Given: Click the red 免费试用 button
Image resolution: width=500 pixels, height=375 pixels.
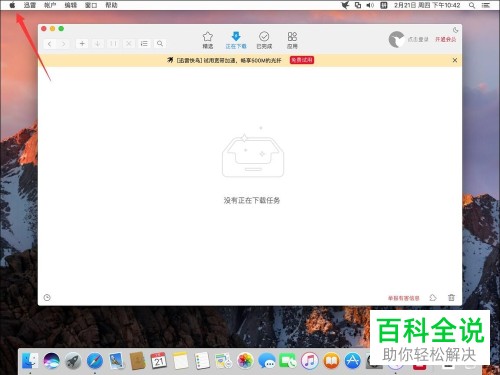Looking at the screenshot, I should [302, 60].
